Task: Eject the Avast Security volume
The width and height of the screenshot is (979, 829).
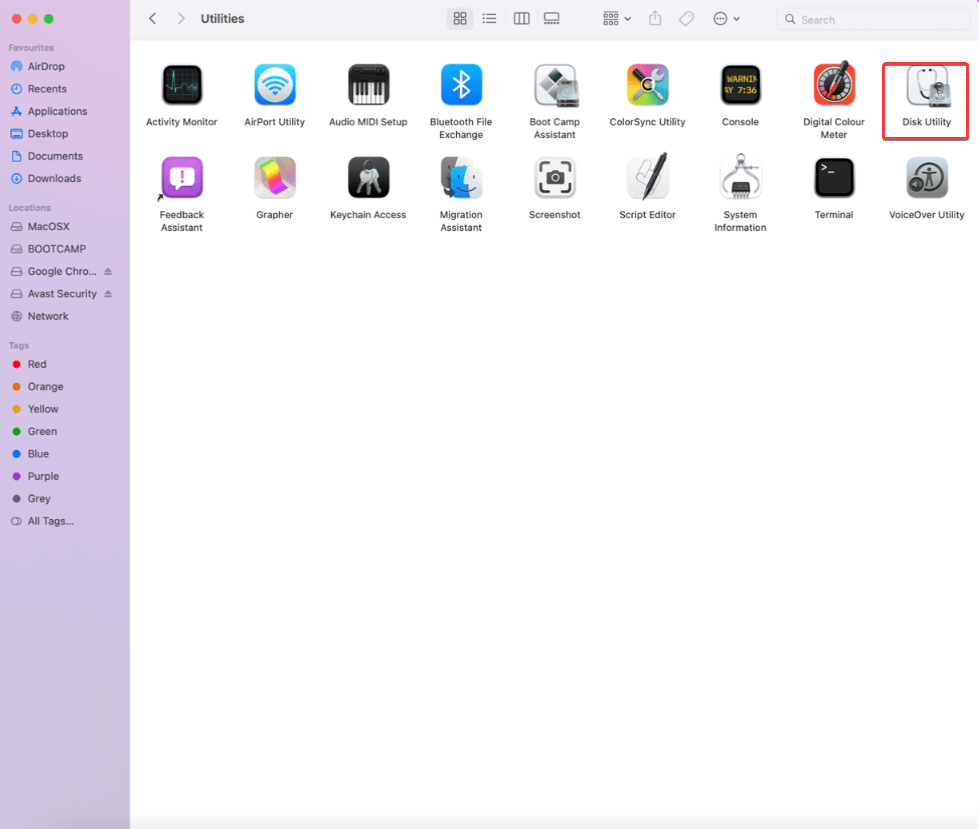Action: (108, 294)
